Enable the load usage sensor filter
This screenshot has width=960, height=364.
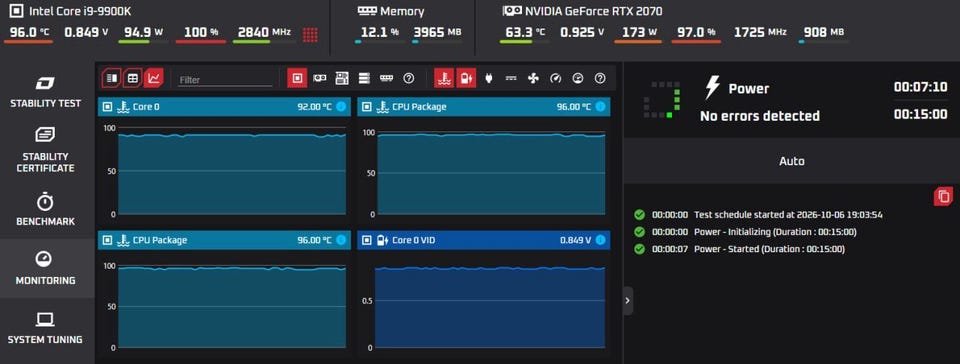pyautogui.click(x=577, y=78)
